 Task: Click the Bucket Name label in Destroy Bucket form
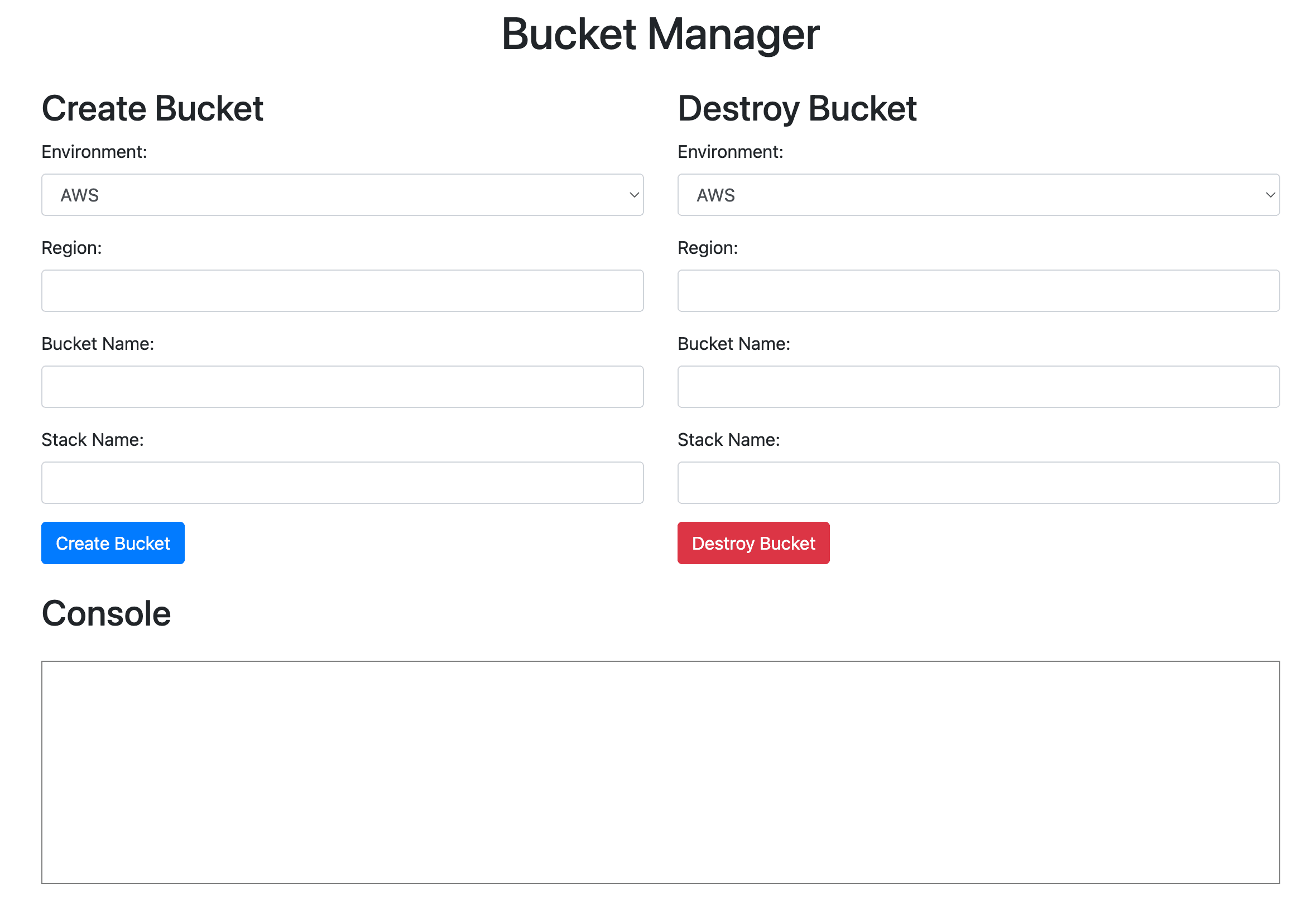(734, 344)
